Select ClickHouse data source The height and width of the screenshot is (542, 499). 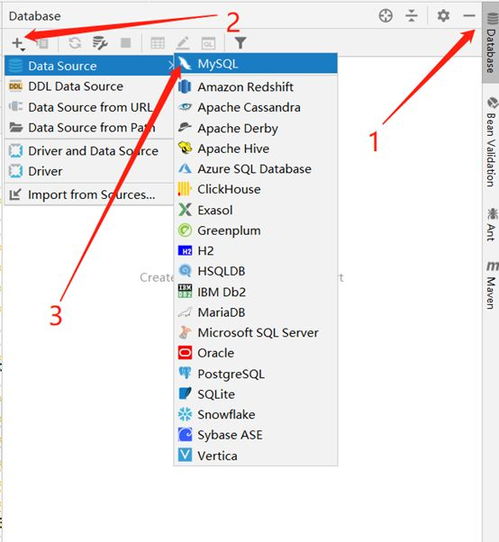coord(256,189)
